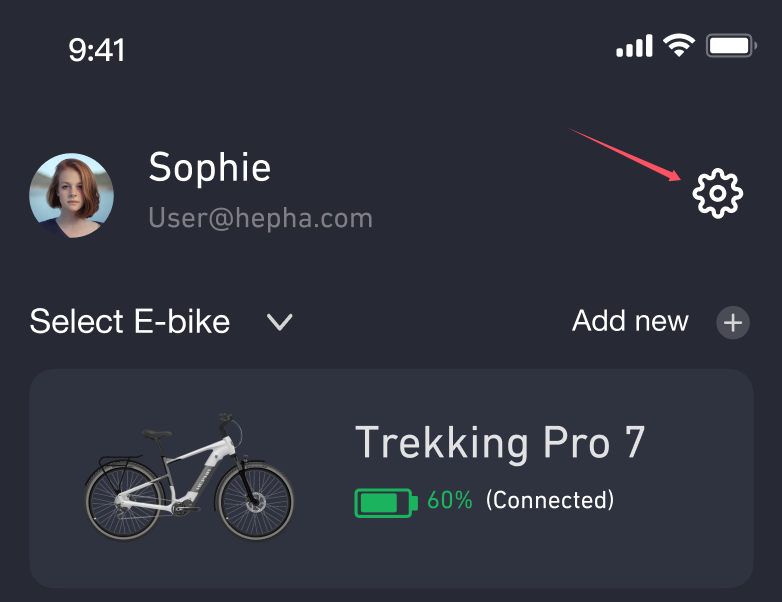Tap the 60% battery level text
The height and width of the screenshot is (602, 782).
[x=450, y=500]
